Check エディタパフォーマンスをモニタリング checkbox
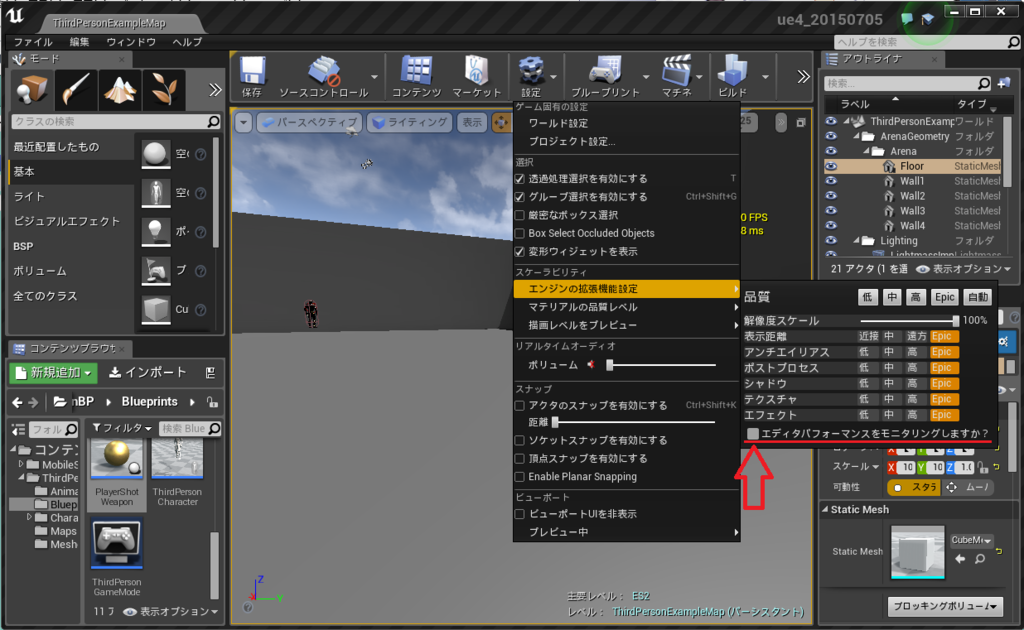The image size is (1024, 630). (753, 433)
